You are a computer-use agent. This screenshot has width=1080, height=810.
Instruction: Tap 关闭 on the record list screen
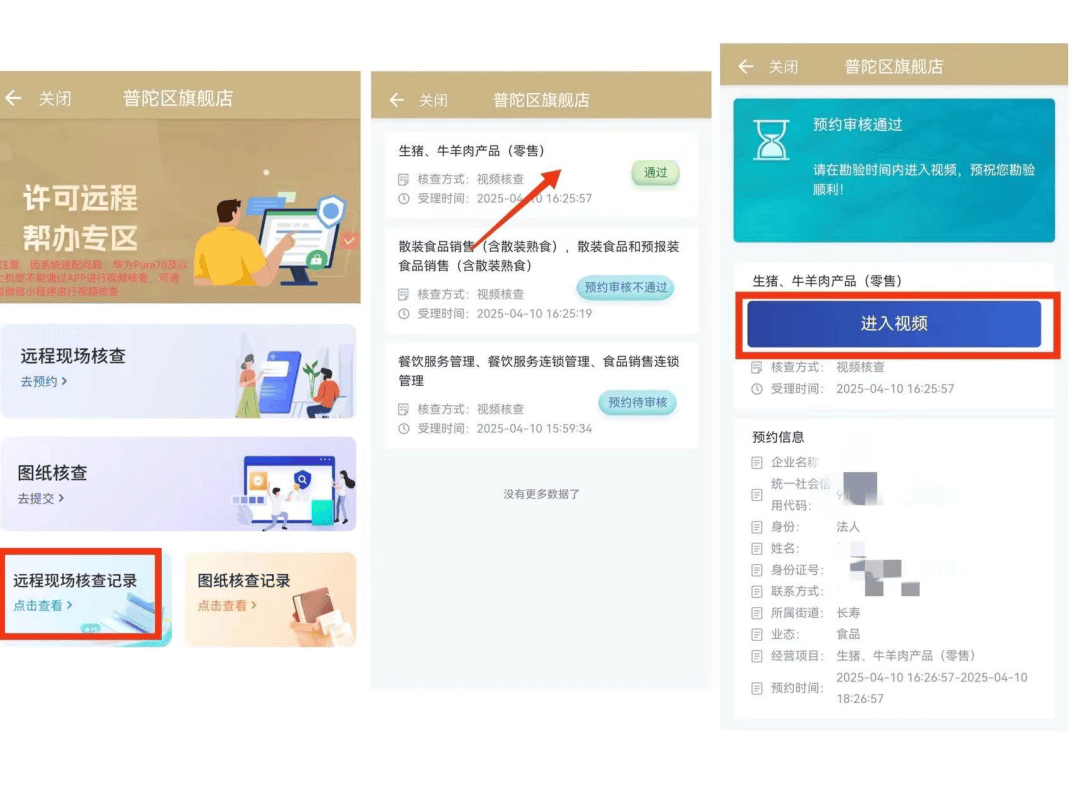pyautogui.click(x=433, y=100)
